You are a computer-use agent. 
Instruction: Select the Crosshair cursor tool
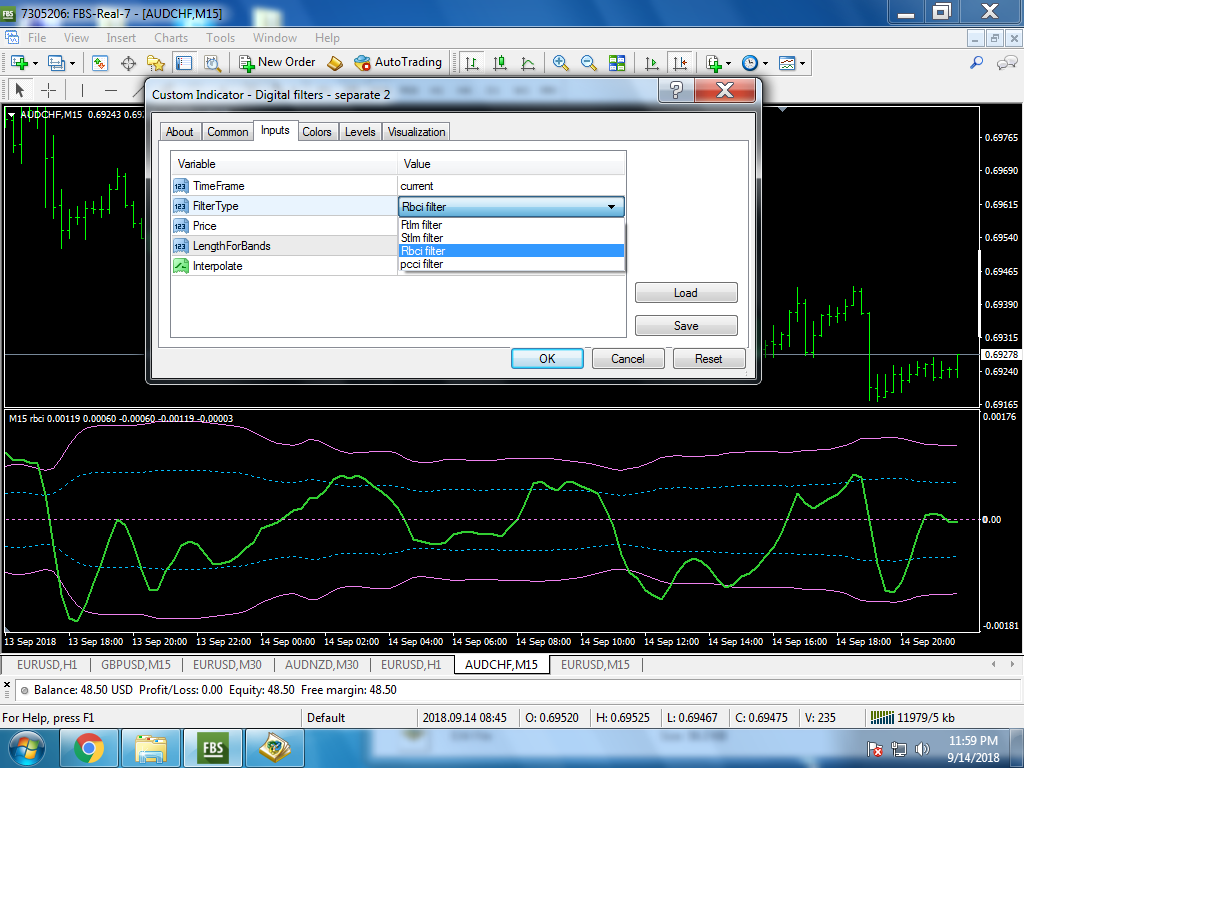tap(48, 90)
